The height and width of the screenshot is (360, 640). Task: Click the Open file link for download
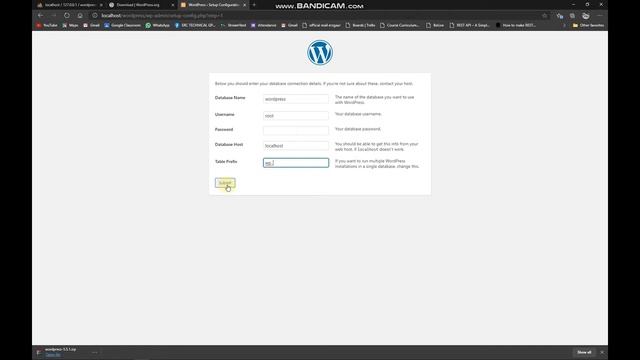pyautogui.click(x=53, y=355)
